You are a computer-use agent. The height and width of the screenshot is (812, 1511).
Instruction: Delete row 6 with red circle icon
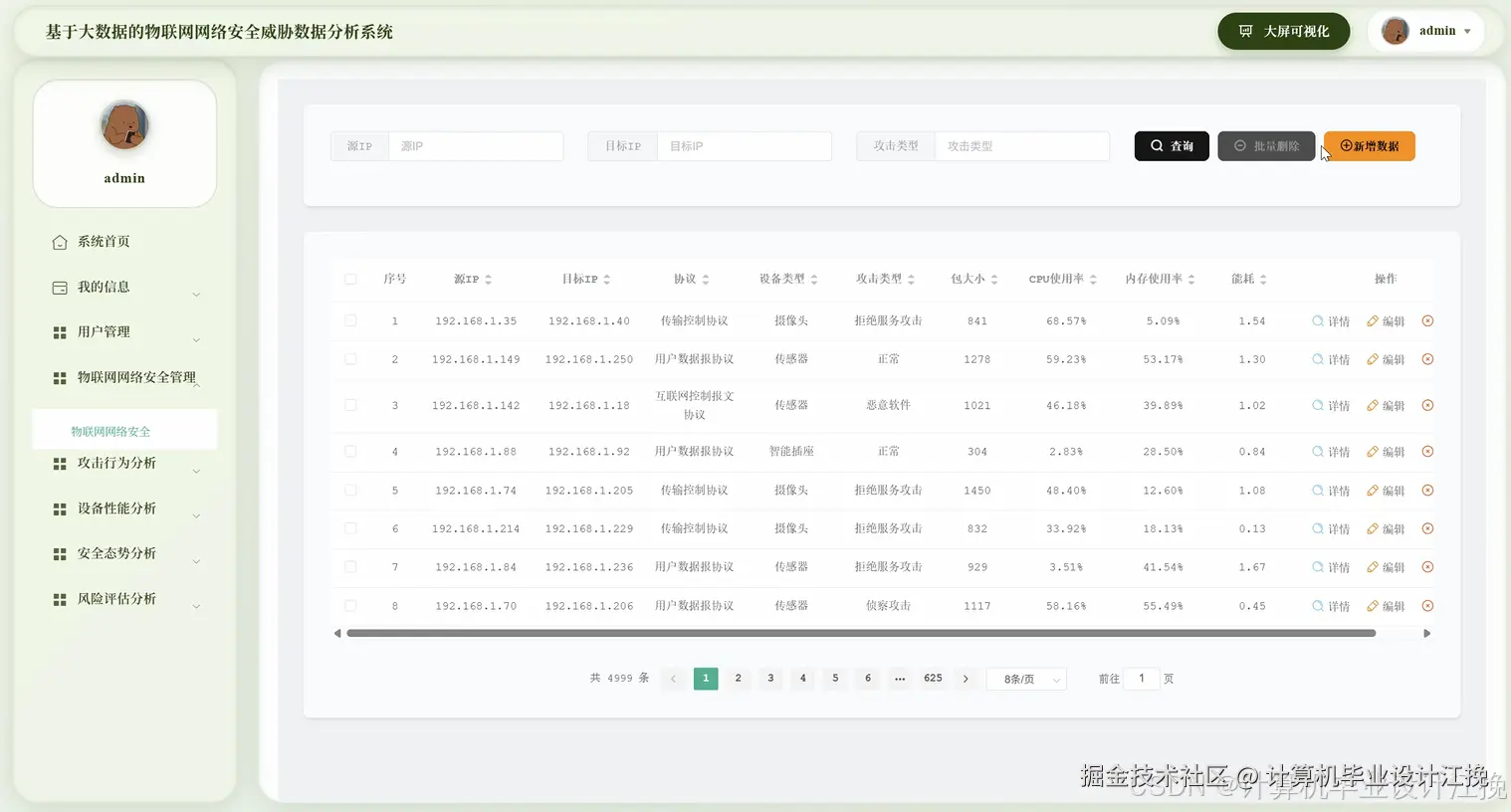(1427, 528)
